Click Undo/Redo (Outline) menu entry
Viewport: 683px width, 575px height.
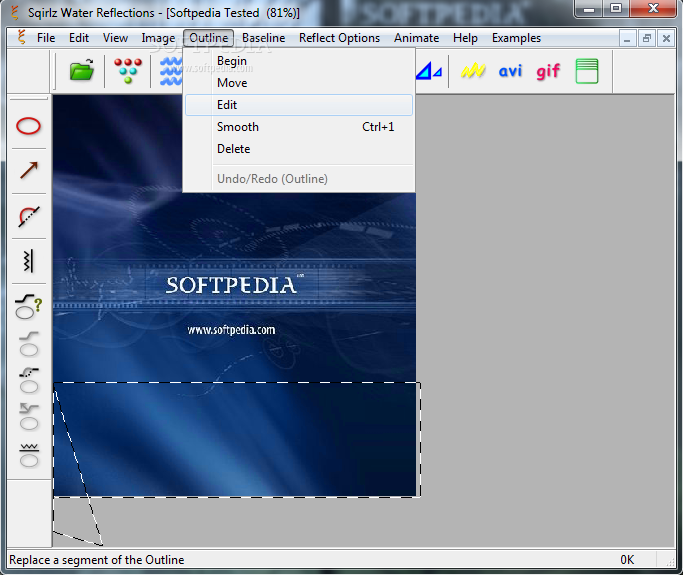299,179
